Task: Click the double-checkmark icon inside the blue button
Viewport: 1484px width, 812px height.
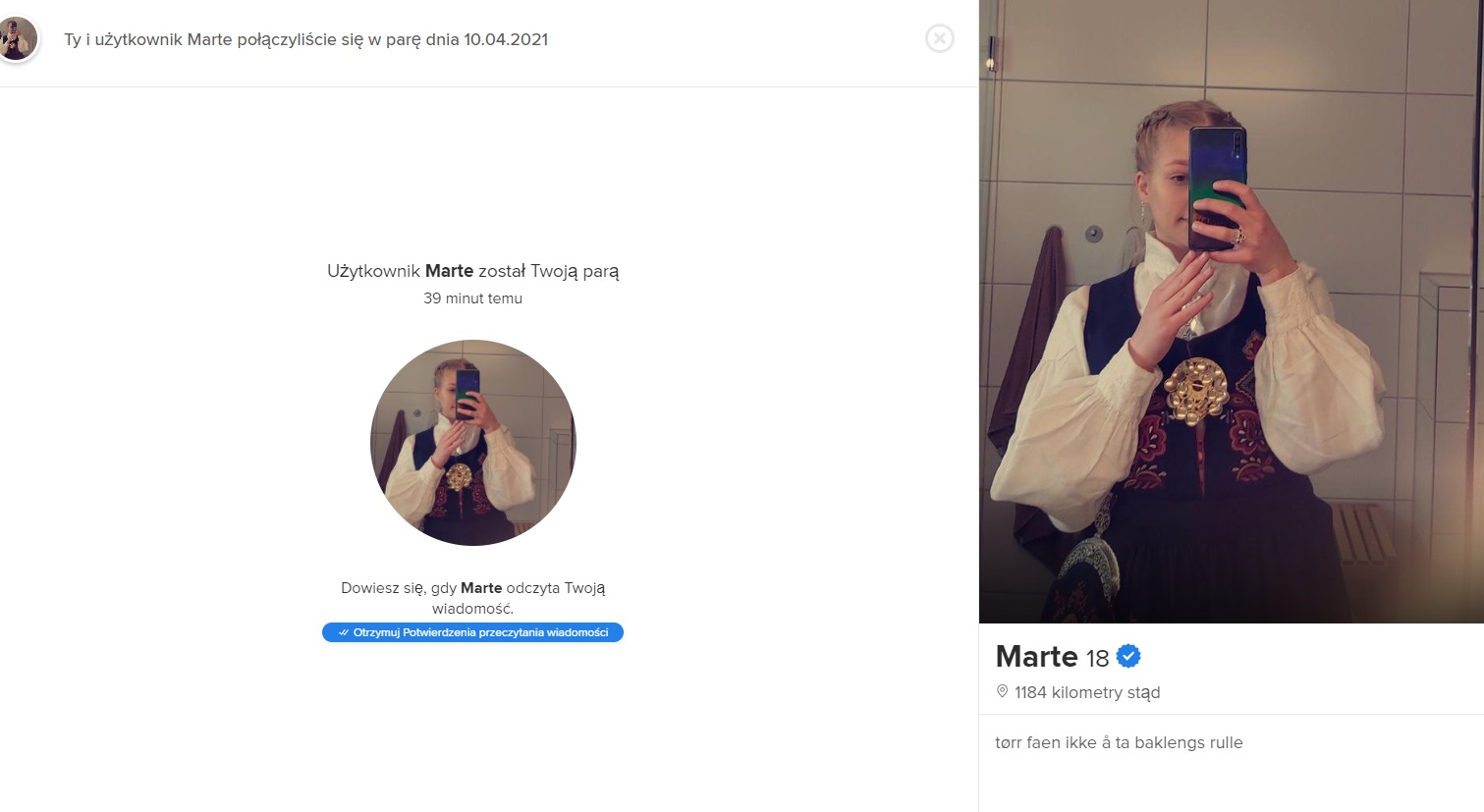Action: click(343, 632)
